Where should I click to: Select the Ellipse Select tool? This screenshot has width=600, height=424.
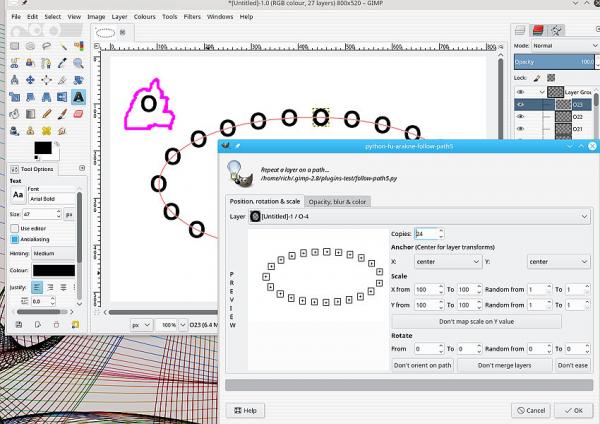tap(30, 46)
